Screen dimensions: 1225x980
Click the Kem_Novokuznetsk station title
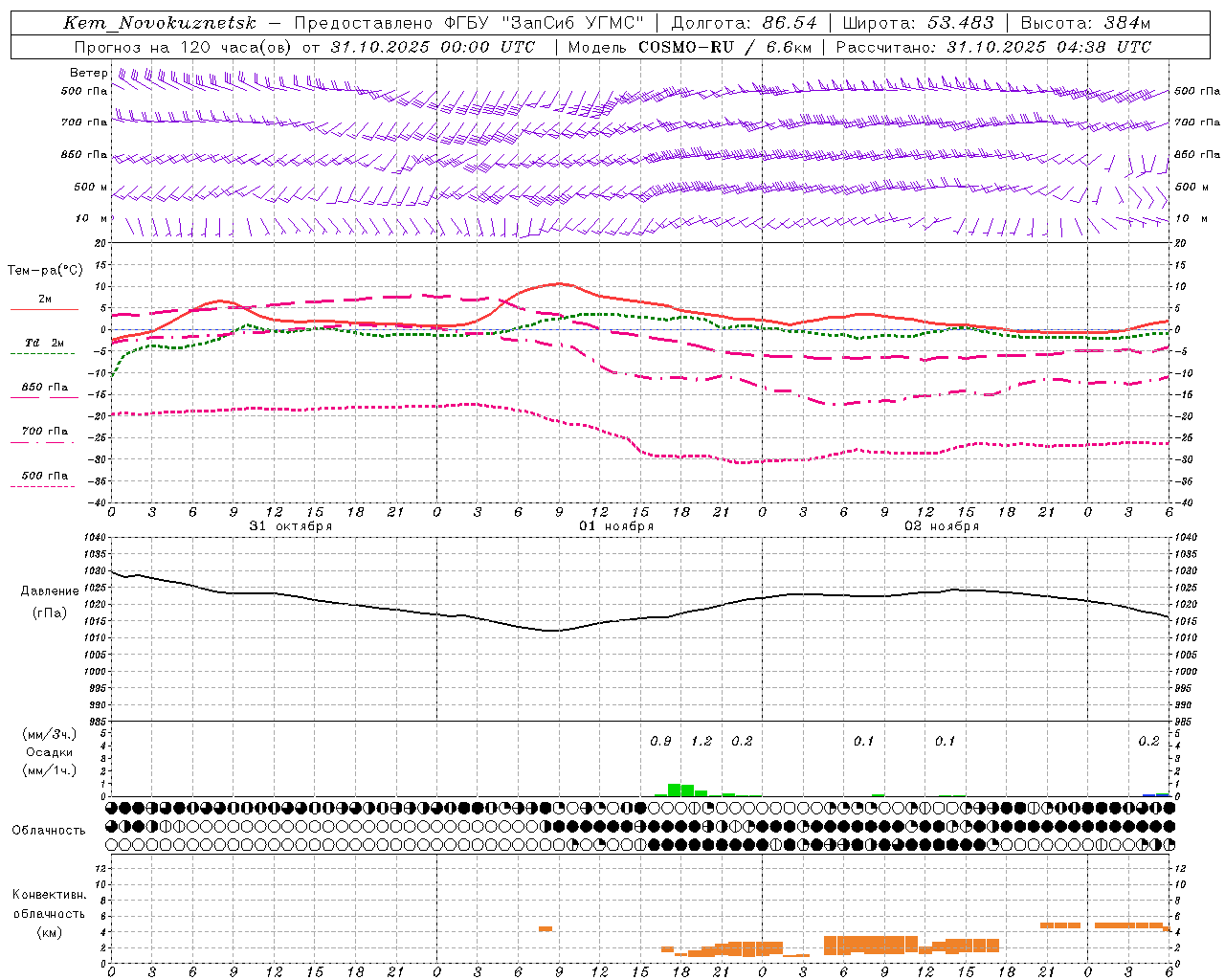click(160, 23)
